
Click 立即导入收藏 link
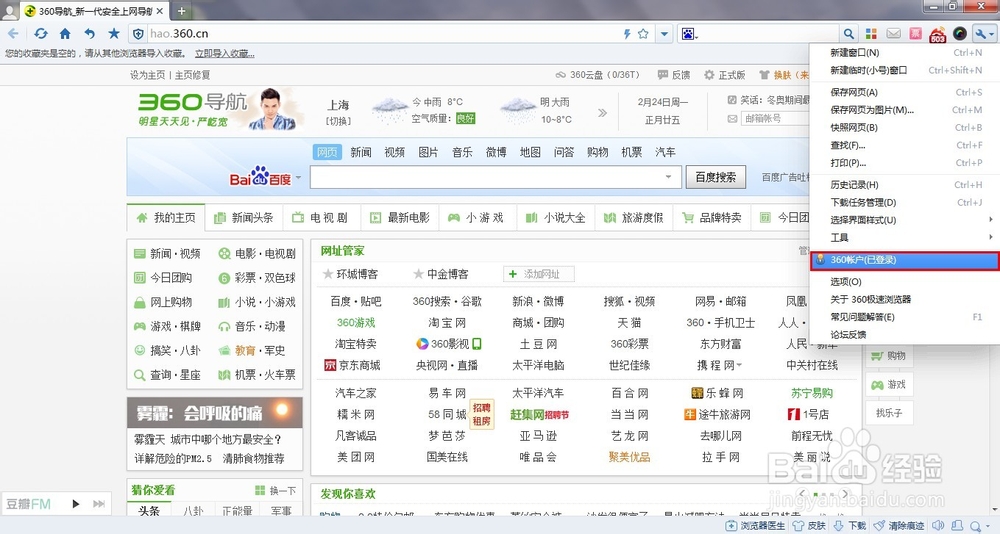pyautogui.click(x=224, y=54)
